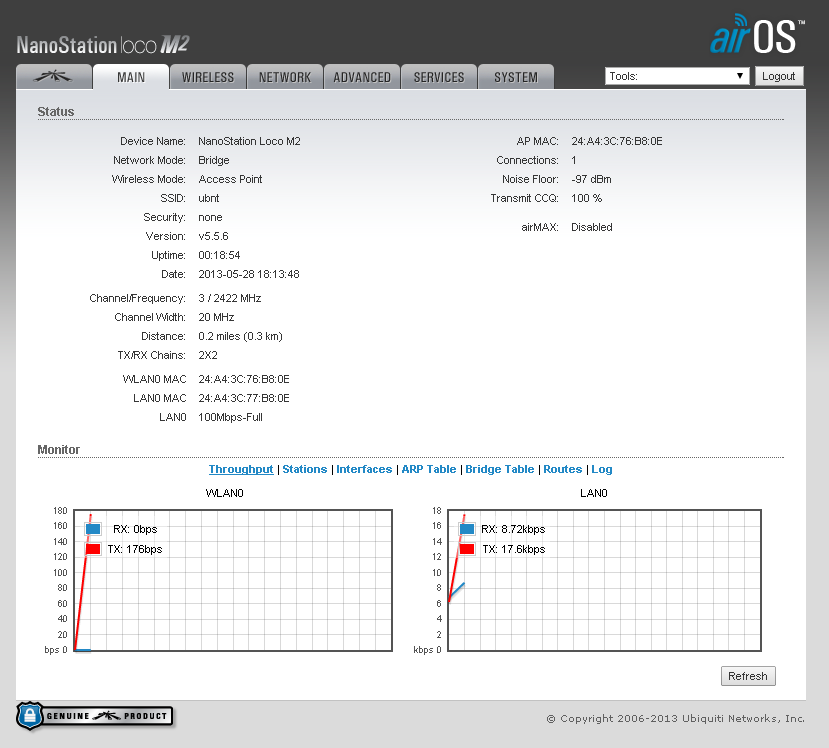This screenshot has width=829, height=748.
Task: Click the LAN0 TX red legend swatch
Action: [x=467, y=549]
